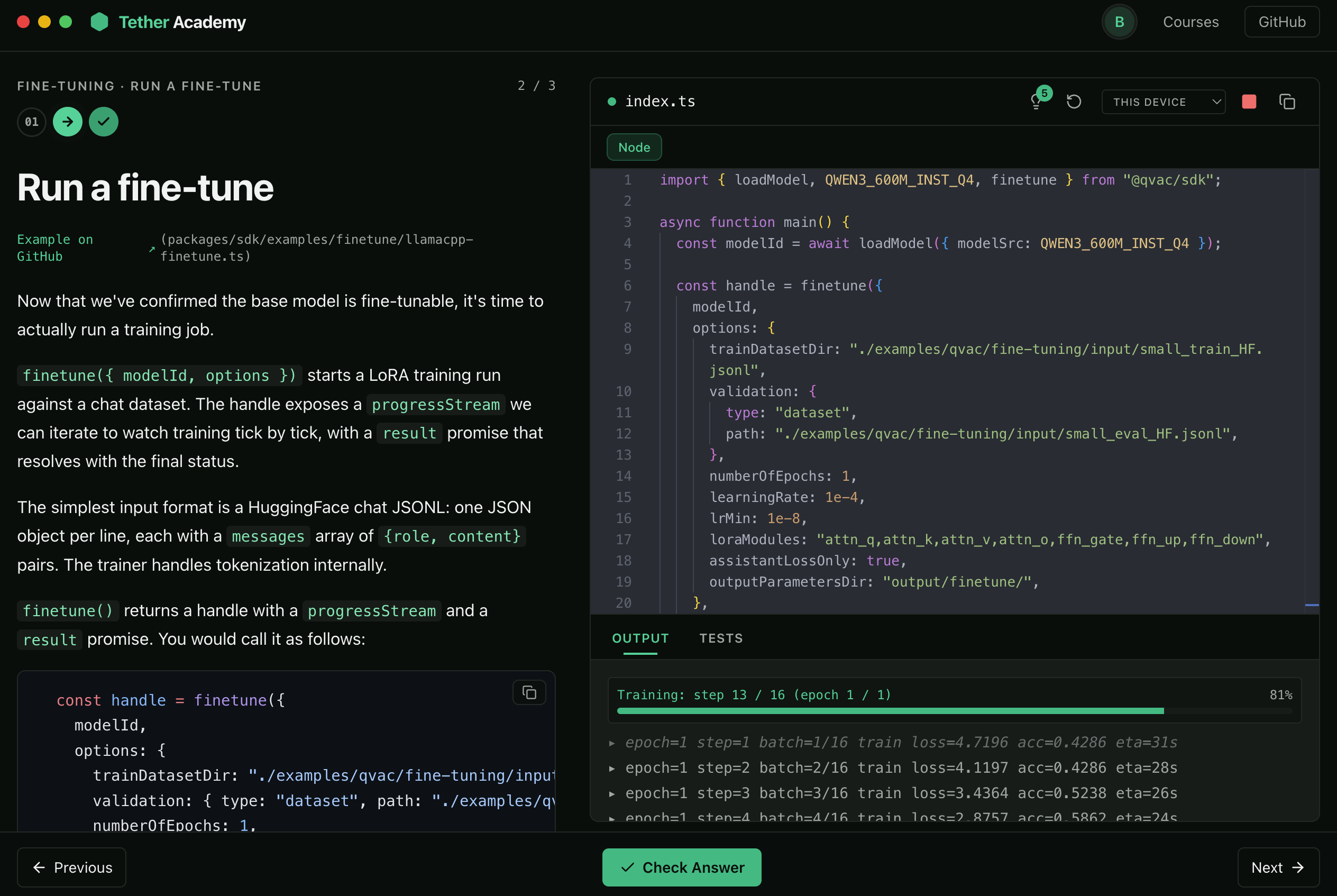
Task: Click the 81% progress label
Action: pos(1280,695)
